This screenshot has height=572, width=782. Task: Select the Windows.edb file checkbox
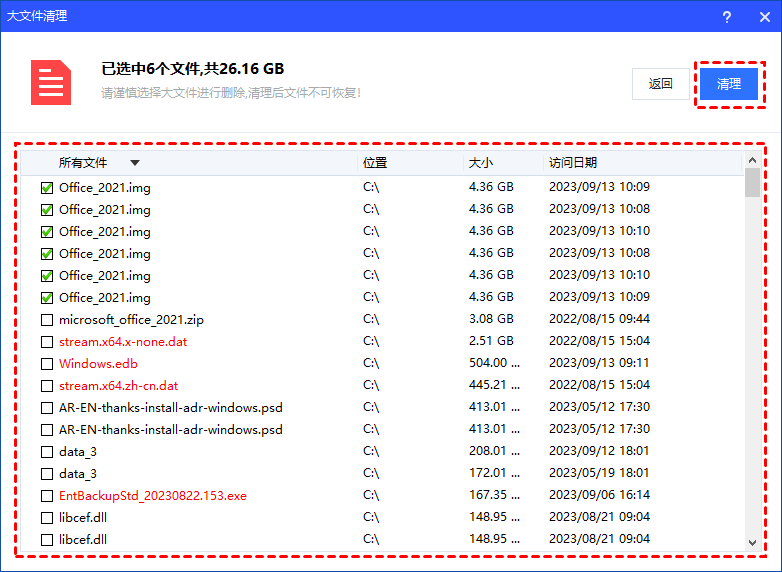[47, 364]
